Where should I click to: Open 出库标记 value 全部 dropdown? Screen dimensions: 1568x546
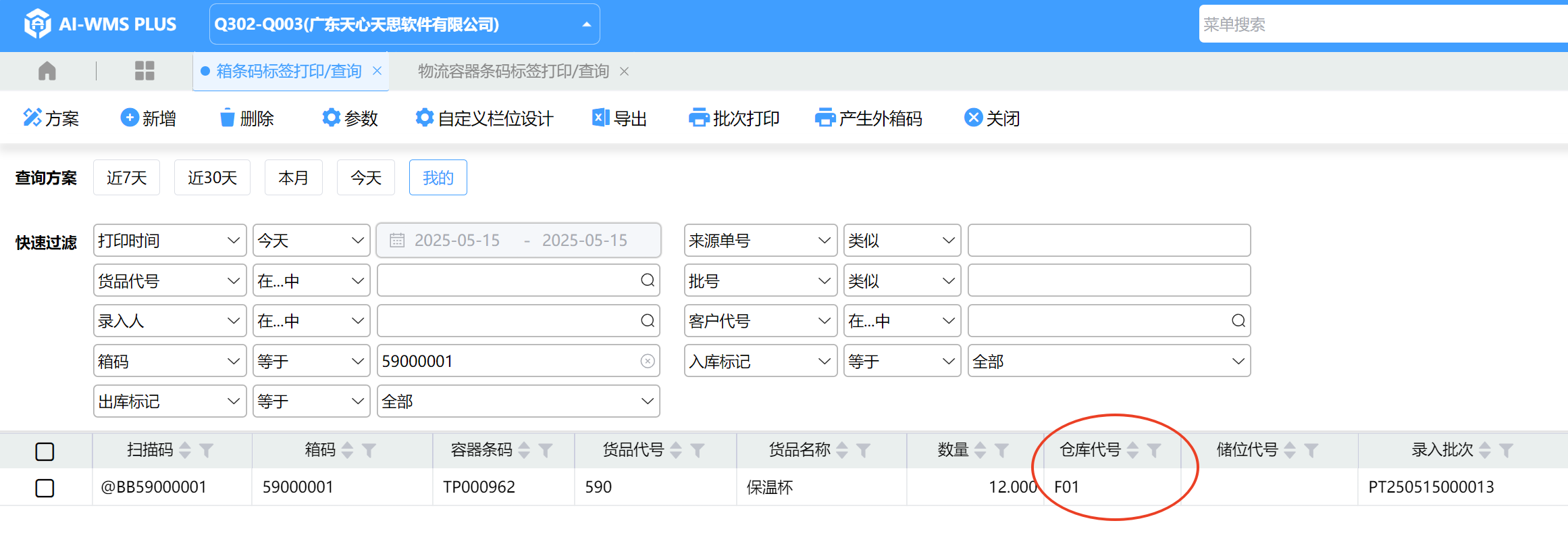[518, 401]
